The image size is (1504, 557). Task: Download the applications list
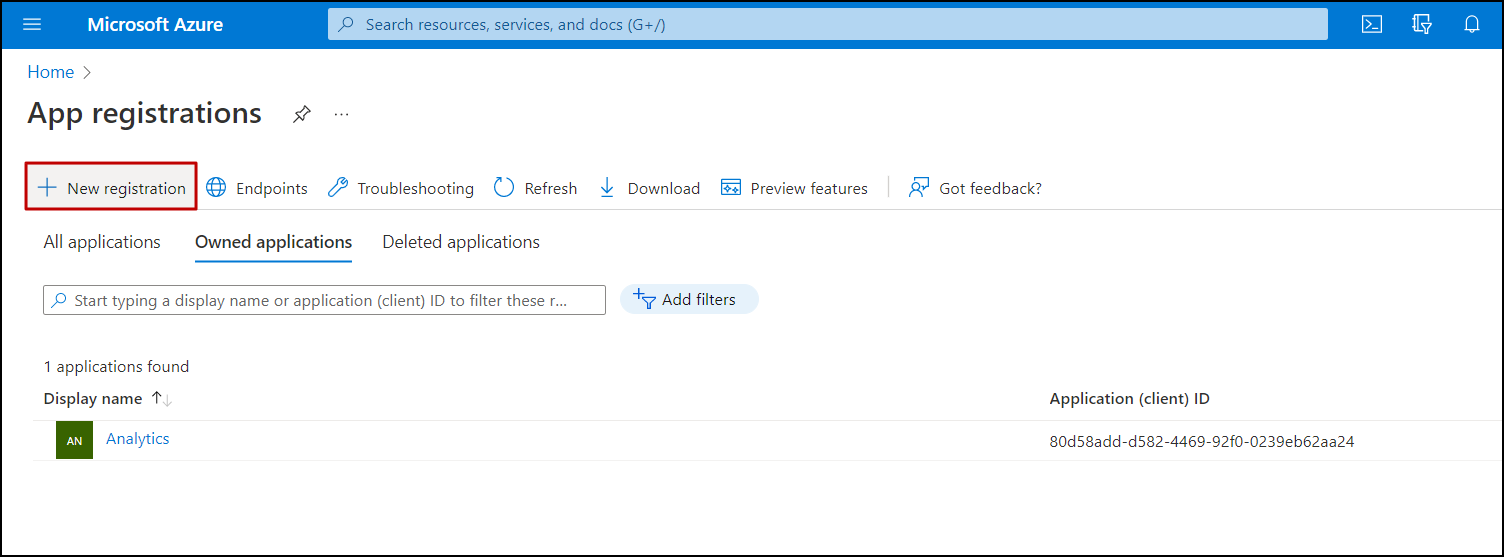pos(649,188)
